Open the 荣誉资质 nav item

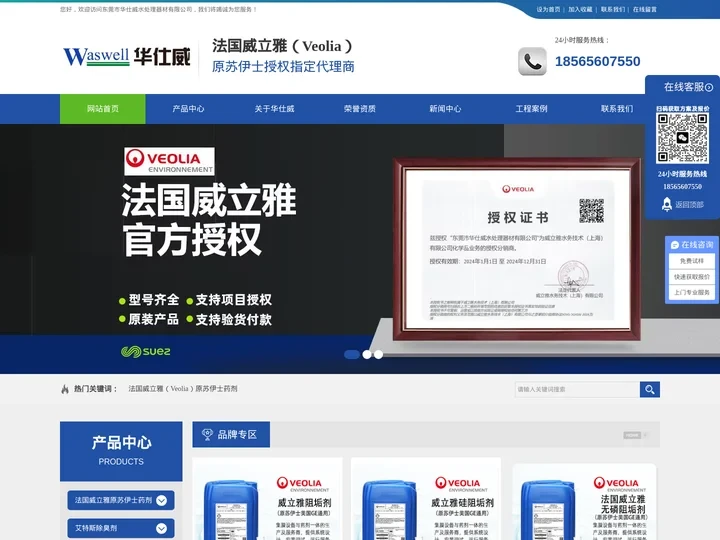pos(360,109)
